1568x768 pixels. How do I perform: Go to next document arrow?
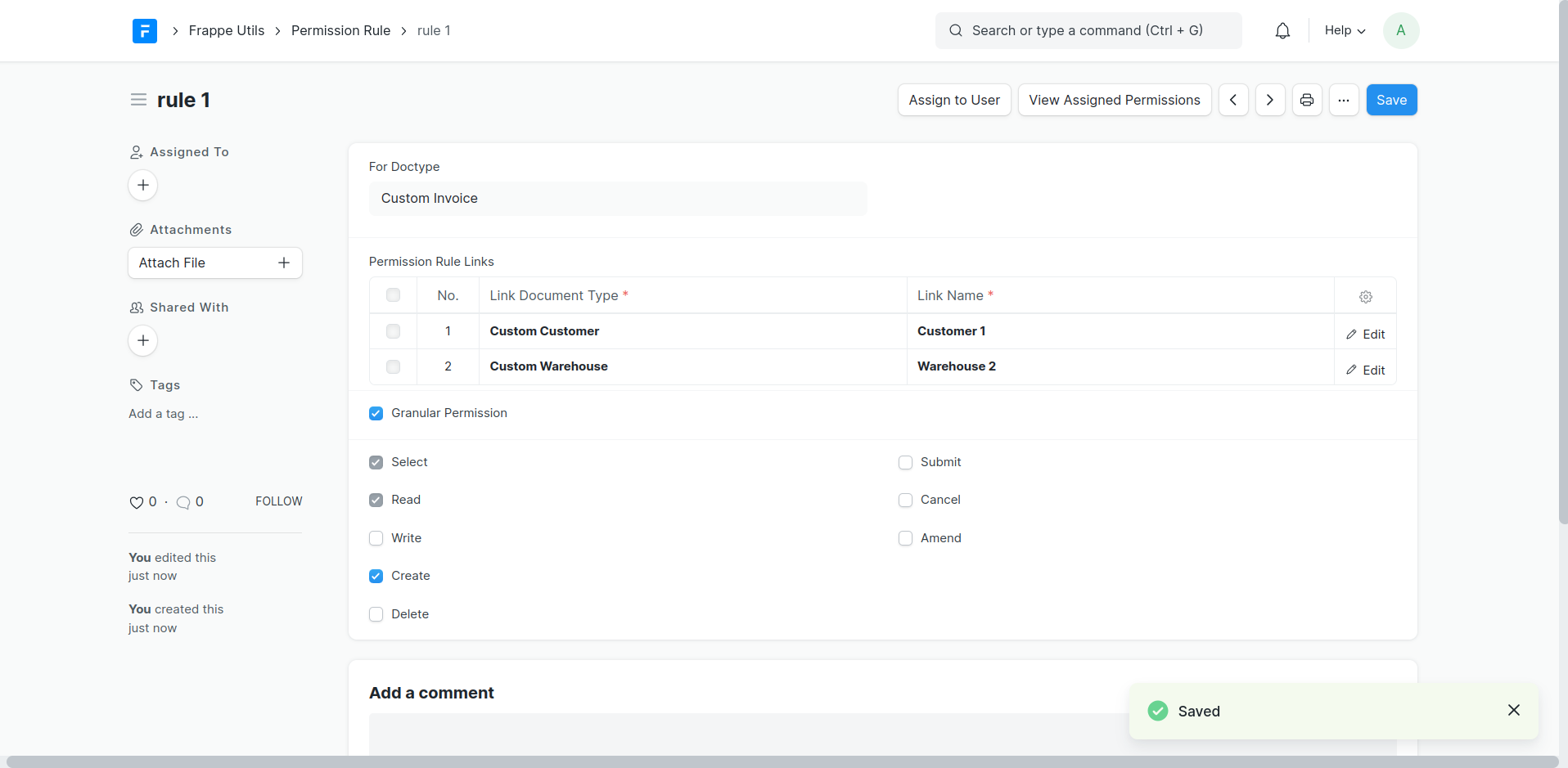[x=1270, y=100]
